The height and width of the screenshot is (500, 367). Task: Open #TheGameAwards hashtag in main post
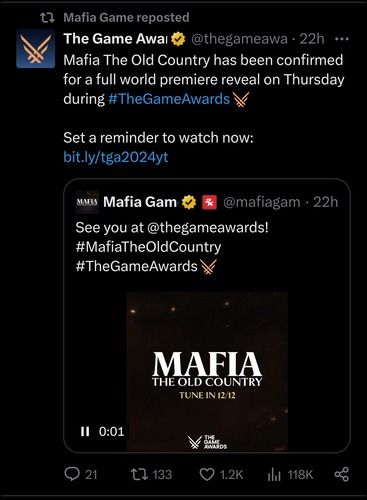[x=169, y=99]
